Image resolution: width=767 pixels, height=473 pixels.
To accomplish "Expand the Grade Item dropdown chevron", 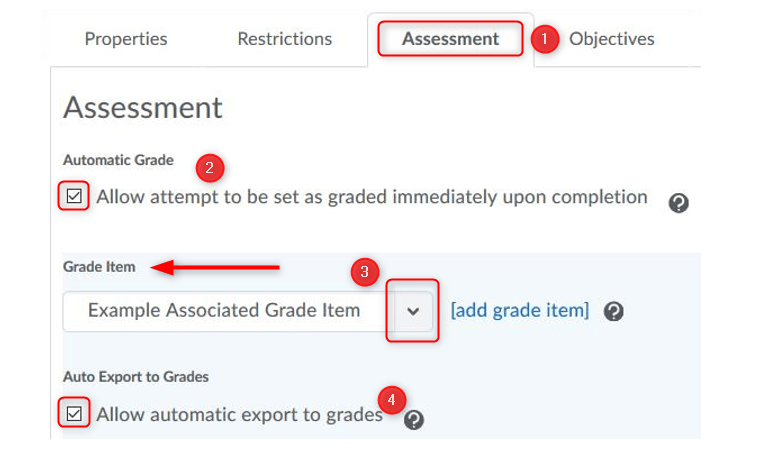I will click(413, 311).
